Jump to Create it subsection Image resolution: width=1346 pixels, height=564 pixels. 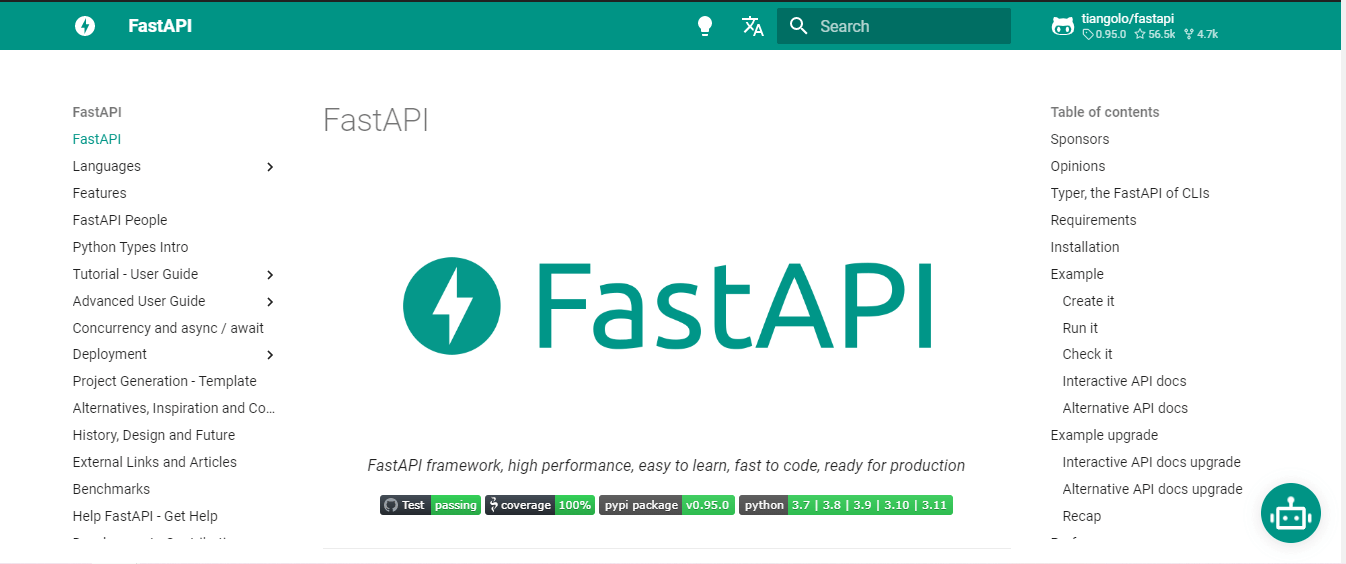[x=1089, y=301]
